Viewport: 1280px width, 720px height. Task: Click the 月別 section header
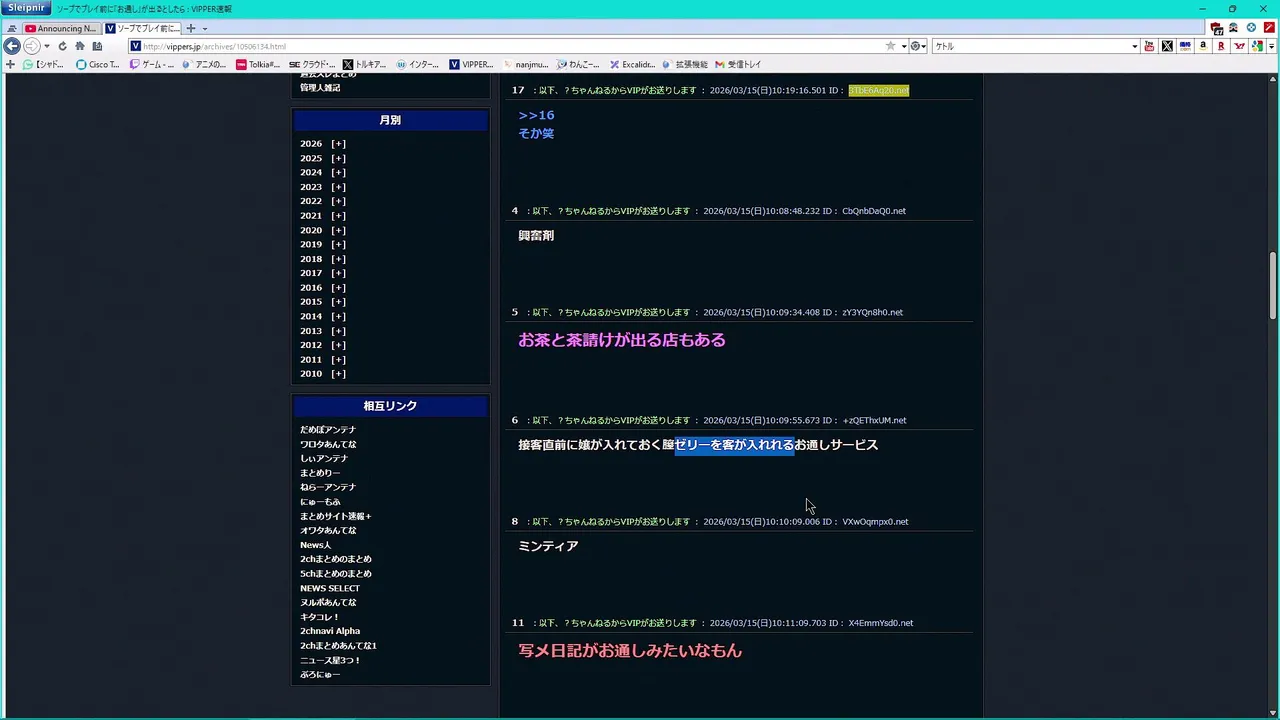[x=390, y=120]
